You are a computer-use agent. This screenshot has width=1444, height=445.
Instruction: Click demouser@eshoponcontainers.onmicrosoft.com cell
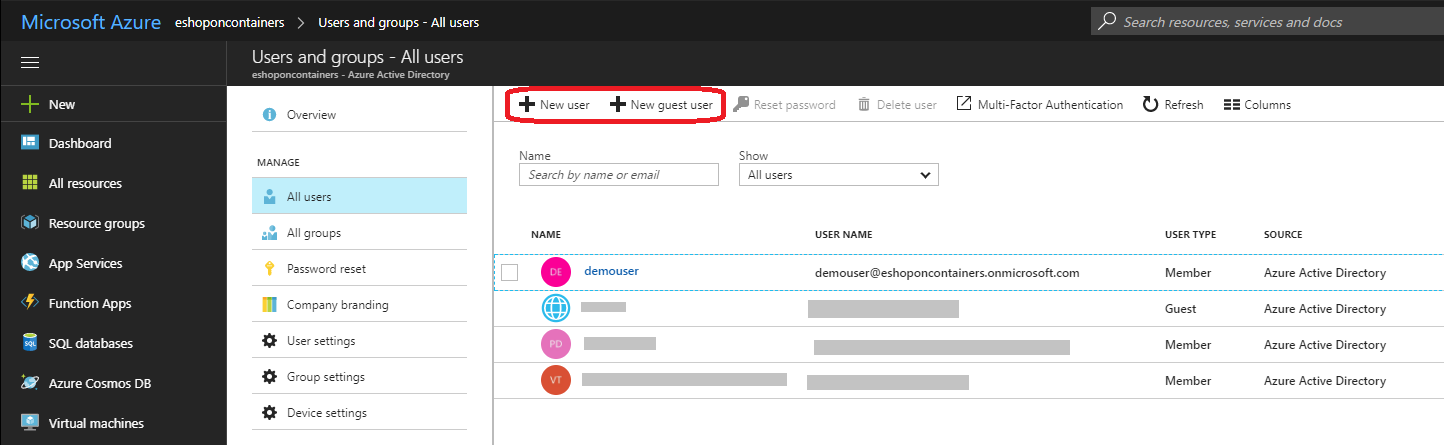click(947, 272)
